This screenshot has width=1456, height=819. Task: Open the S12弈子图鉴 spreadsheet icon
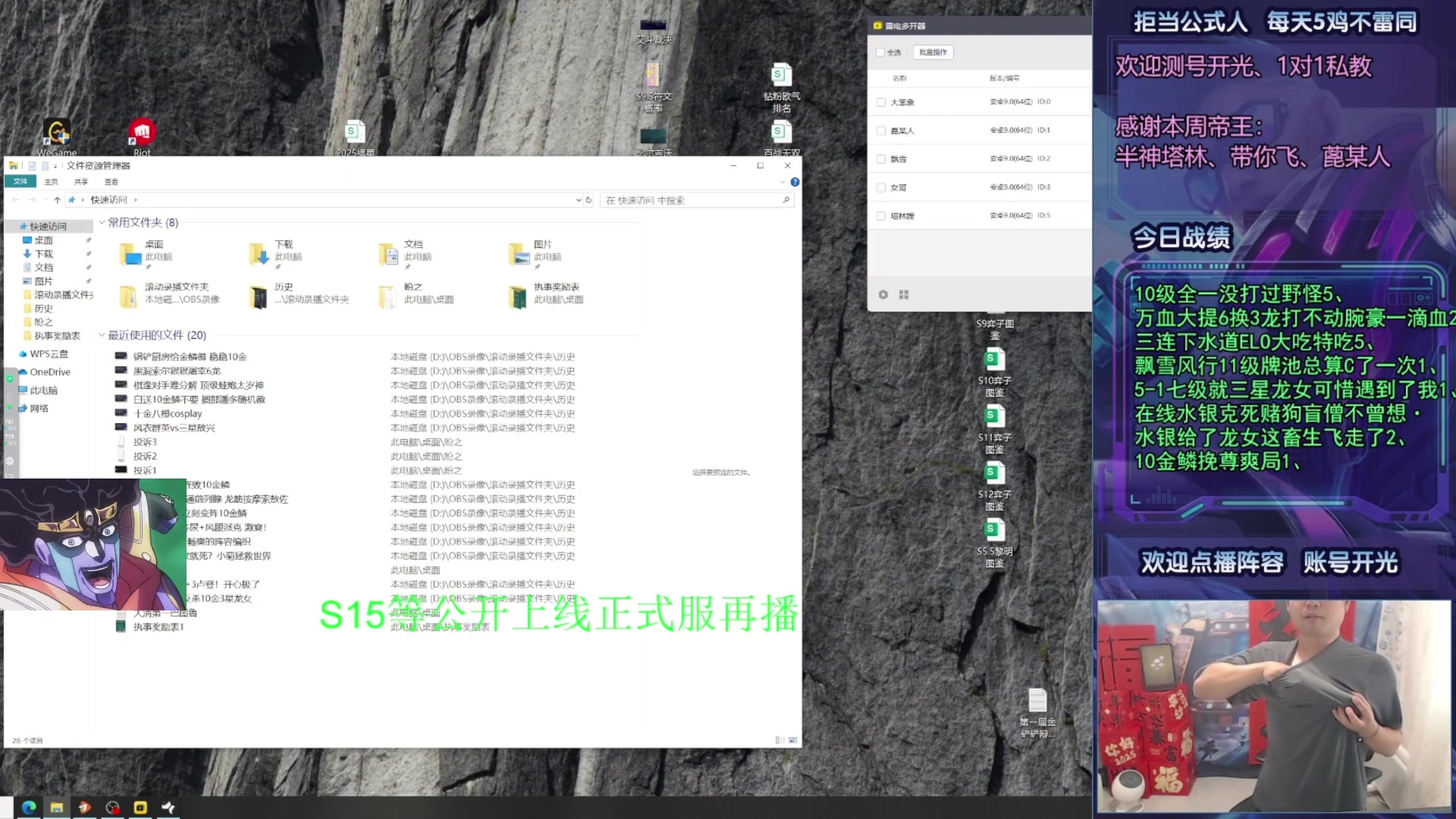point(994,486)
